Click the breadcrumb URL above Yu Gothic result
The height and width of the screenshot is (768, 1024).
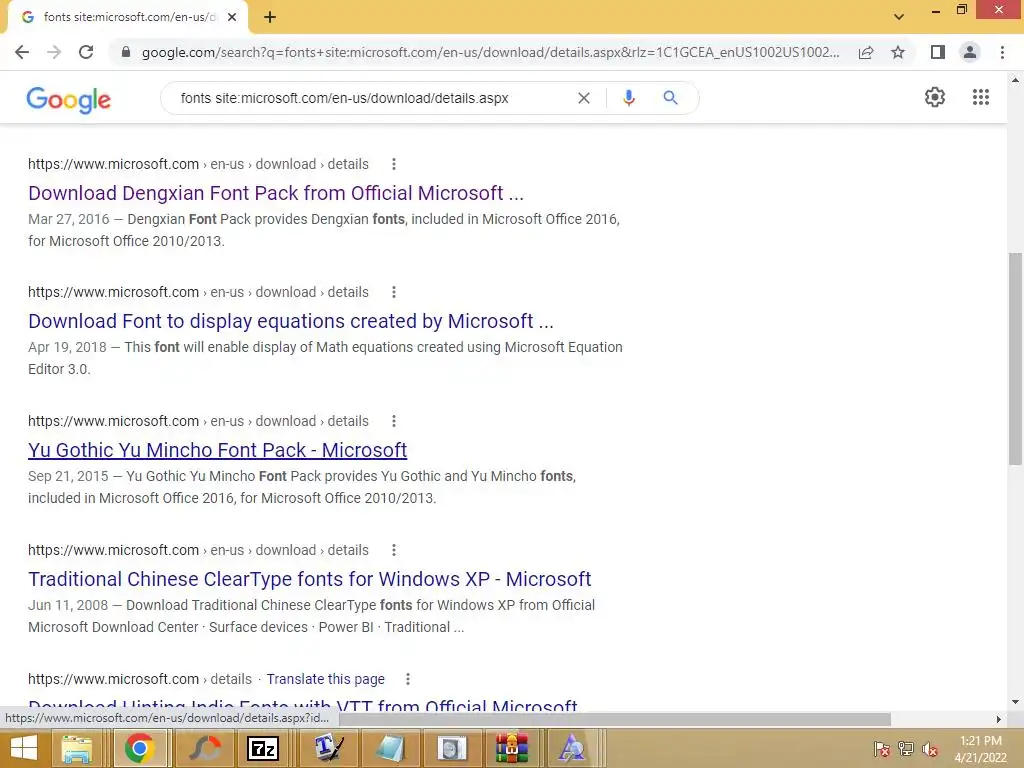click(x=199, y=421)
